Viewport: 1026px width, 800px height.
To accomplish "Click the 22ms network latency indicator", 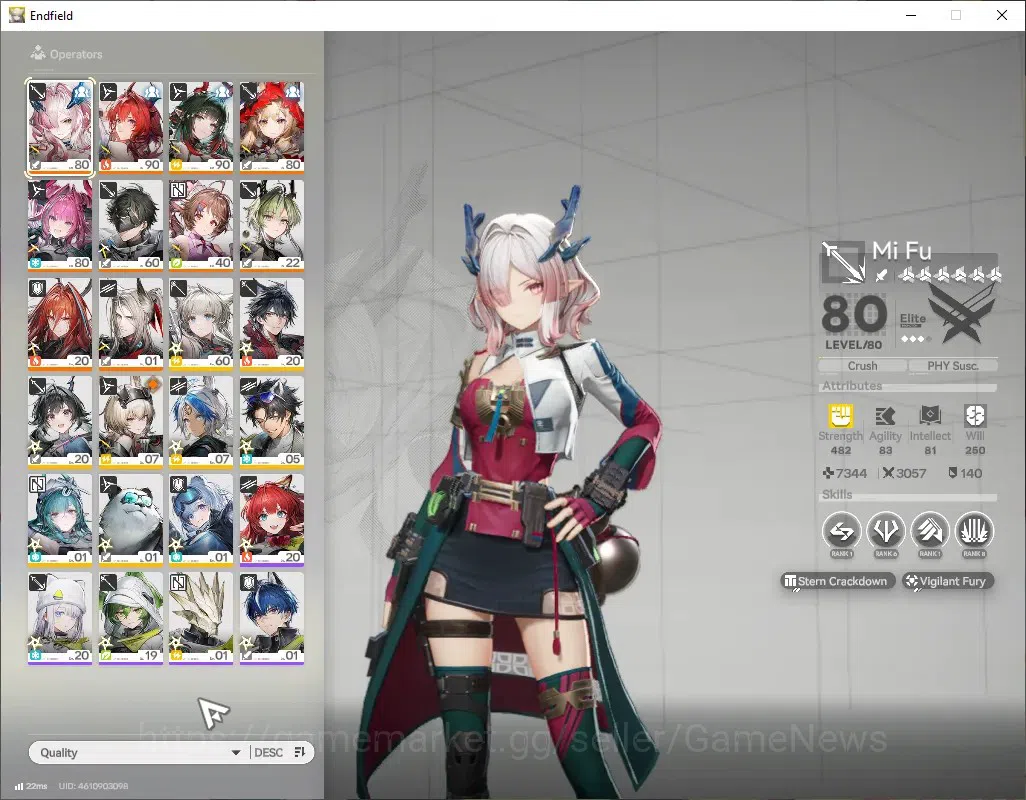I will [x=31, y=786].
